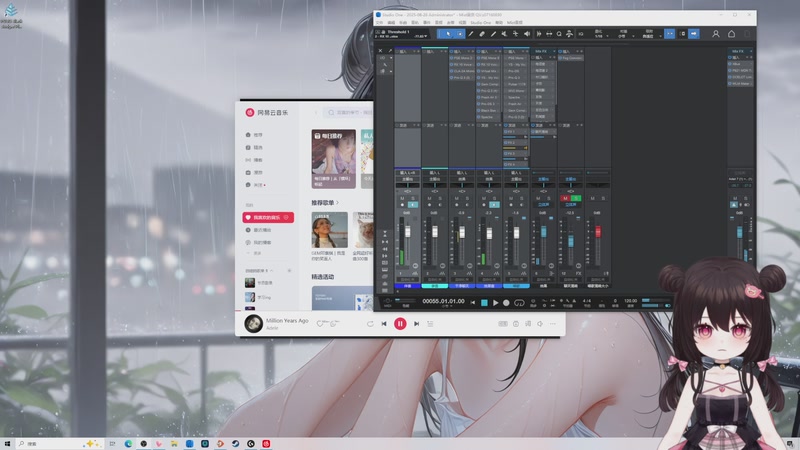Click the home start-page icon in Studio One
The image size is (800, 450).
click(x=731, y=34)
